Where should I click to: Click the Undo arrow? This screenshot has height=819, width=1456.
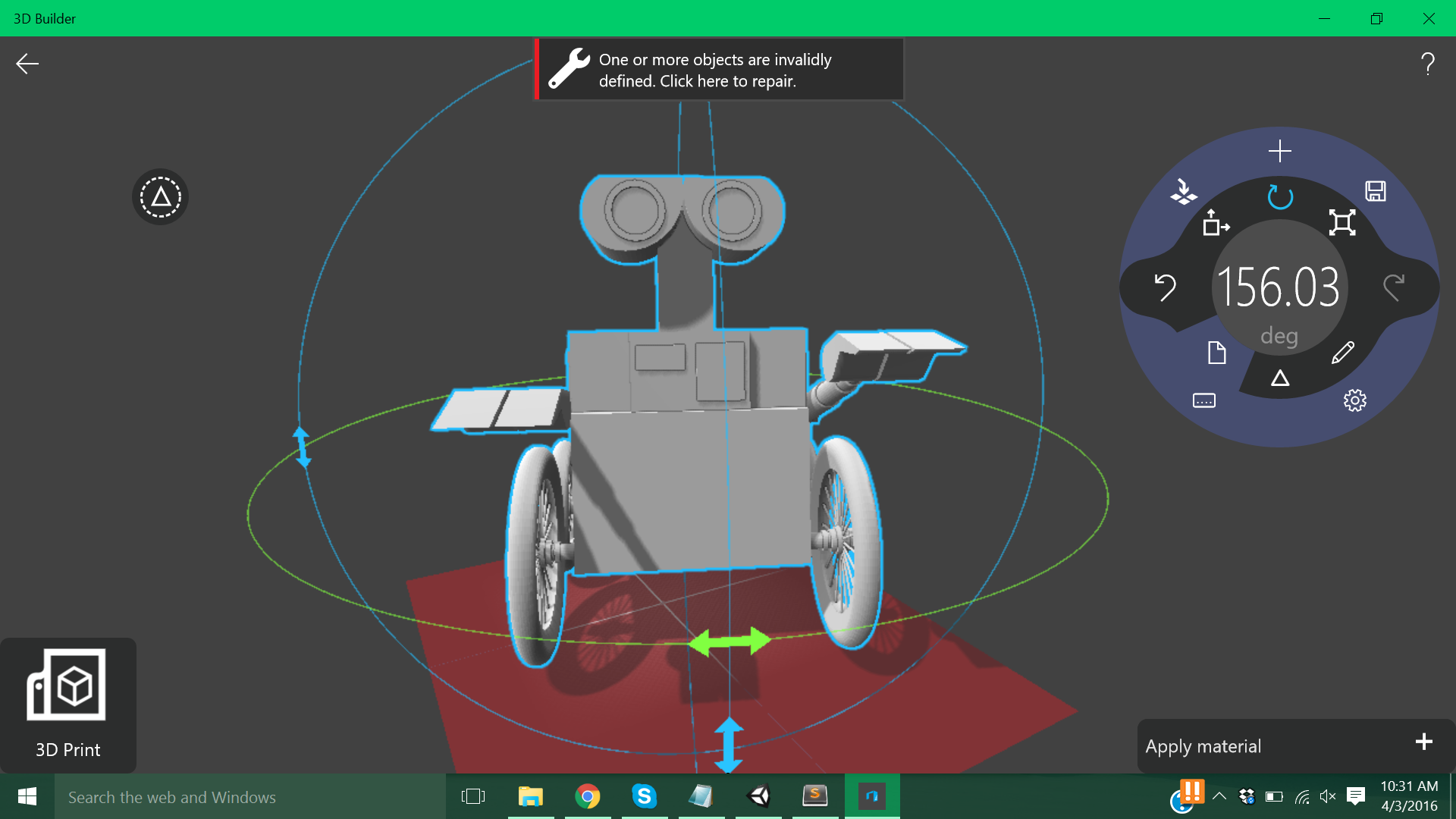[1165, 287]
